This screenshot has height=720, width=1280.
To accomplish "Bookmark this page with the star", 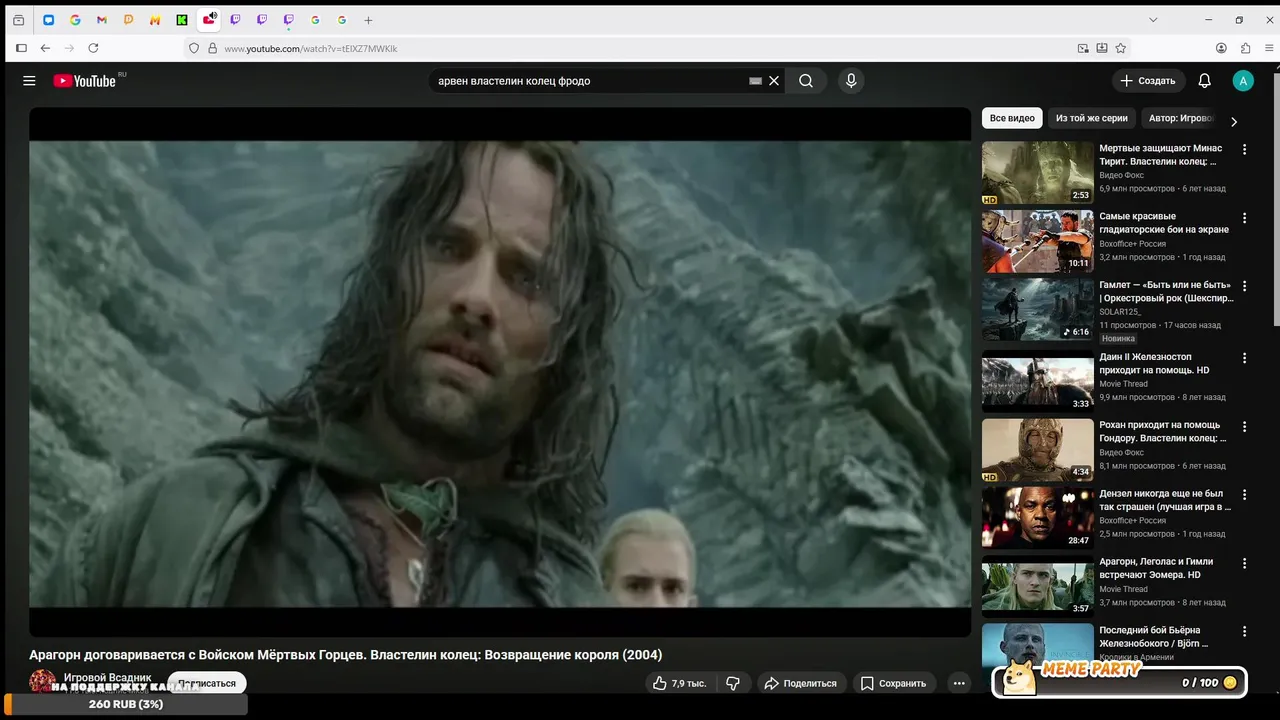I will coord(1121,48).
